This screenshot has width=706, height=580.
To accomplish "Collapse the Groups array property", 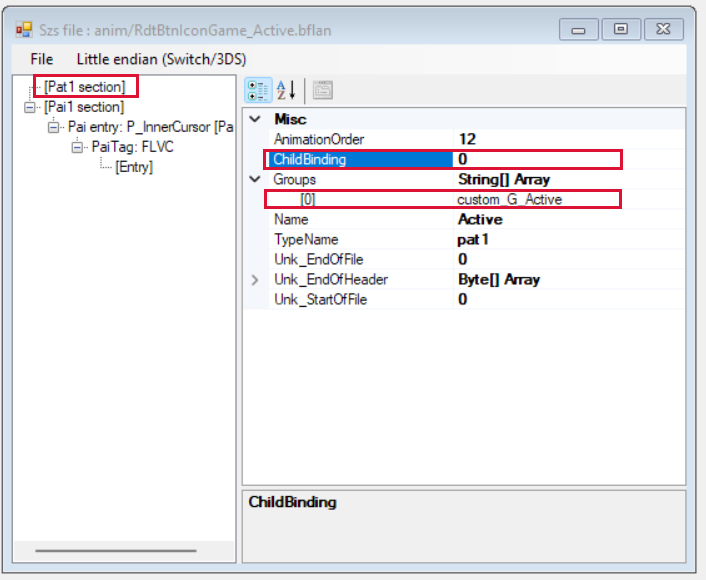I will click(x=255, y=179).
